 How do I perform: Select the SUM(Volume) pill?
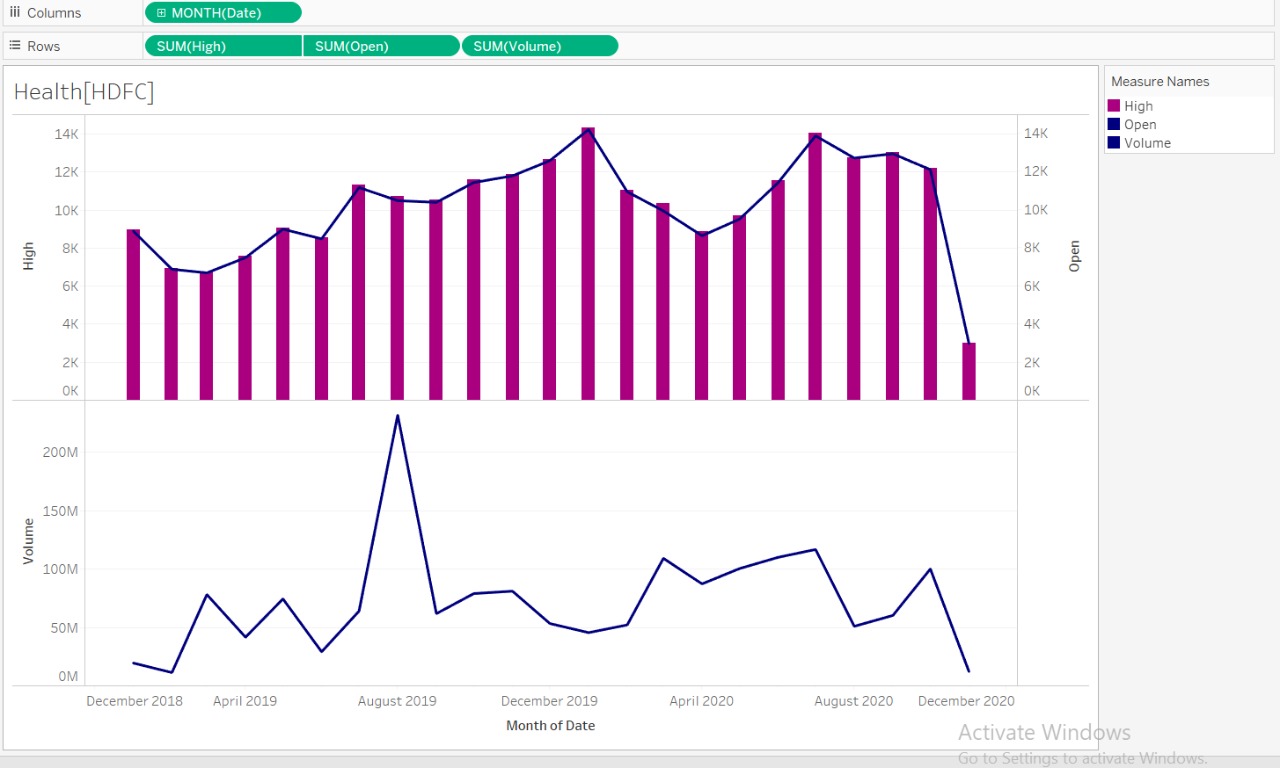pos(540,46)
